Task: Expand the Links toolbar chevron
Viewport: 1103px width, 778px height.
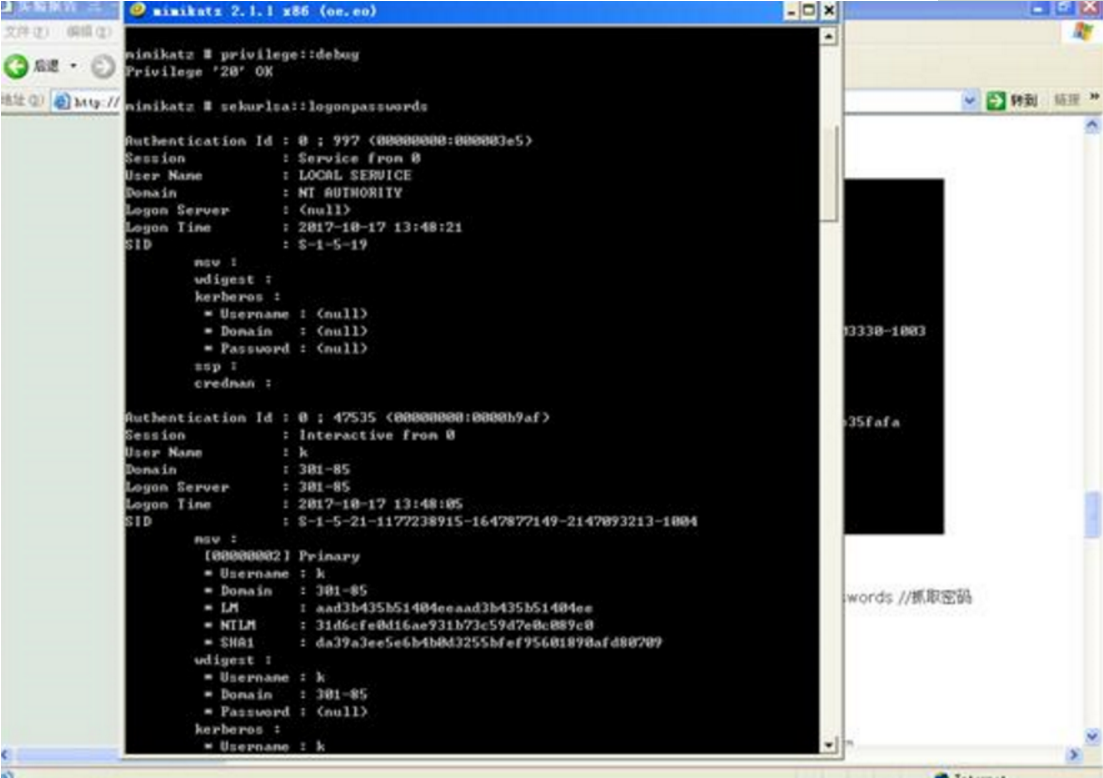Action: 1094,98
